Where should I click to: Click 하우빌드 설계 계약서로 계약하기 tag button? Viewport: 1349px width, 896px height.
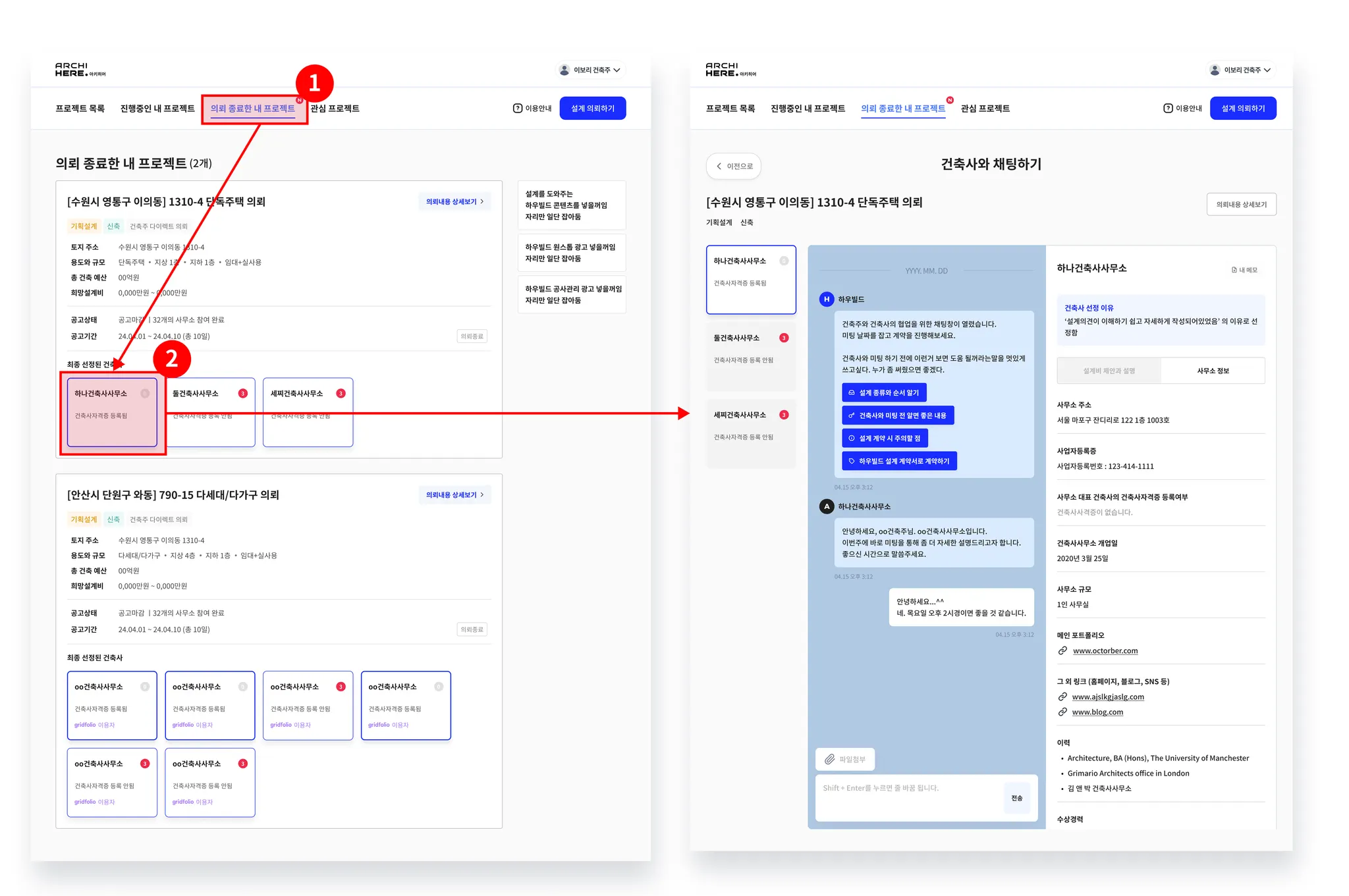click(899, 461)
